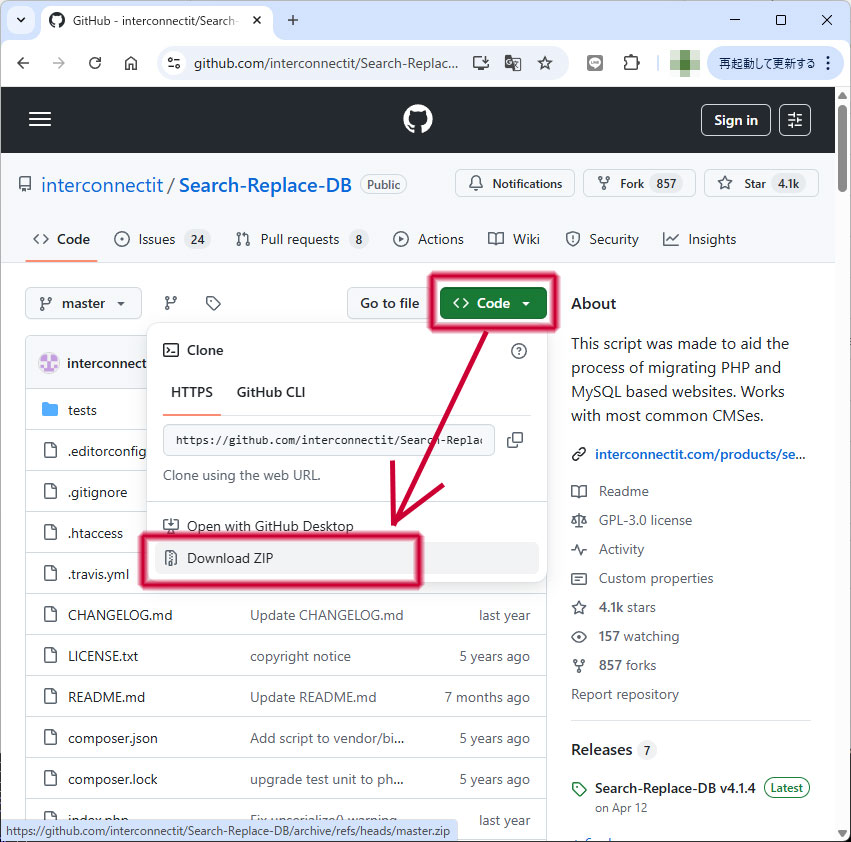The width and height of the screenshot is (851, 842).
Task: Open the Actions tab
Action: click(x=428, y=239)
